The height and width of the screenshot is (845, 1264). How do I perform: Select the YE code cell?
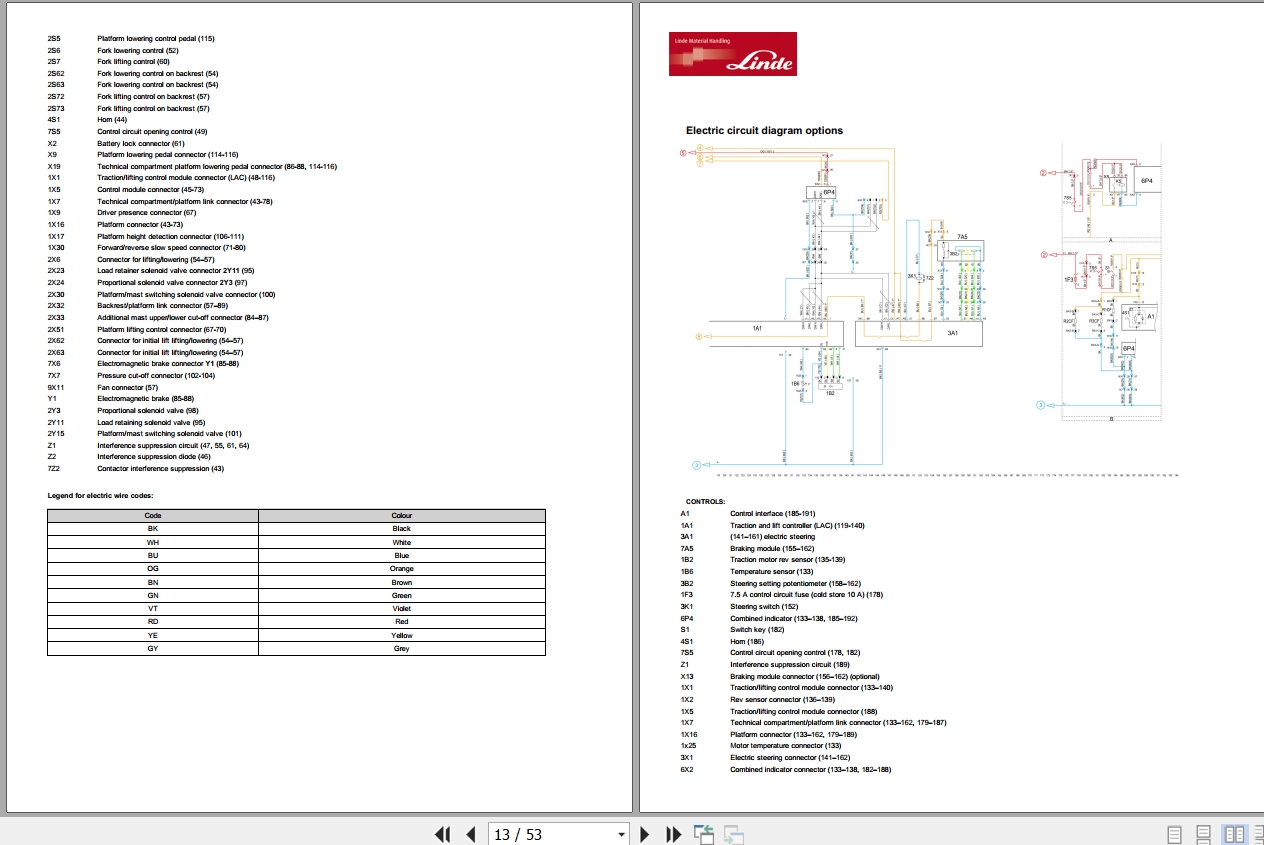153,635
